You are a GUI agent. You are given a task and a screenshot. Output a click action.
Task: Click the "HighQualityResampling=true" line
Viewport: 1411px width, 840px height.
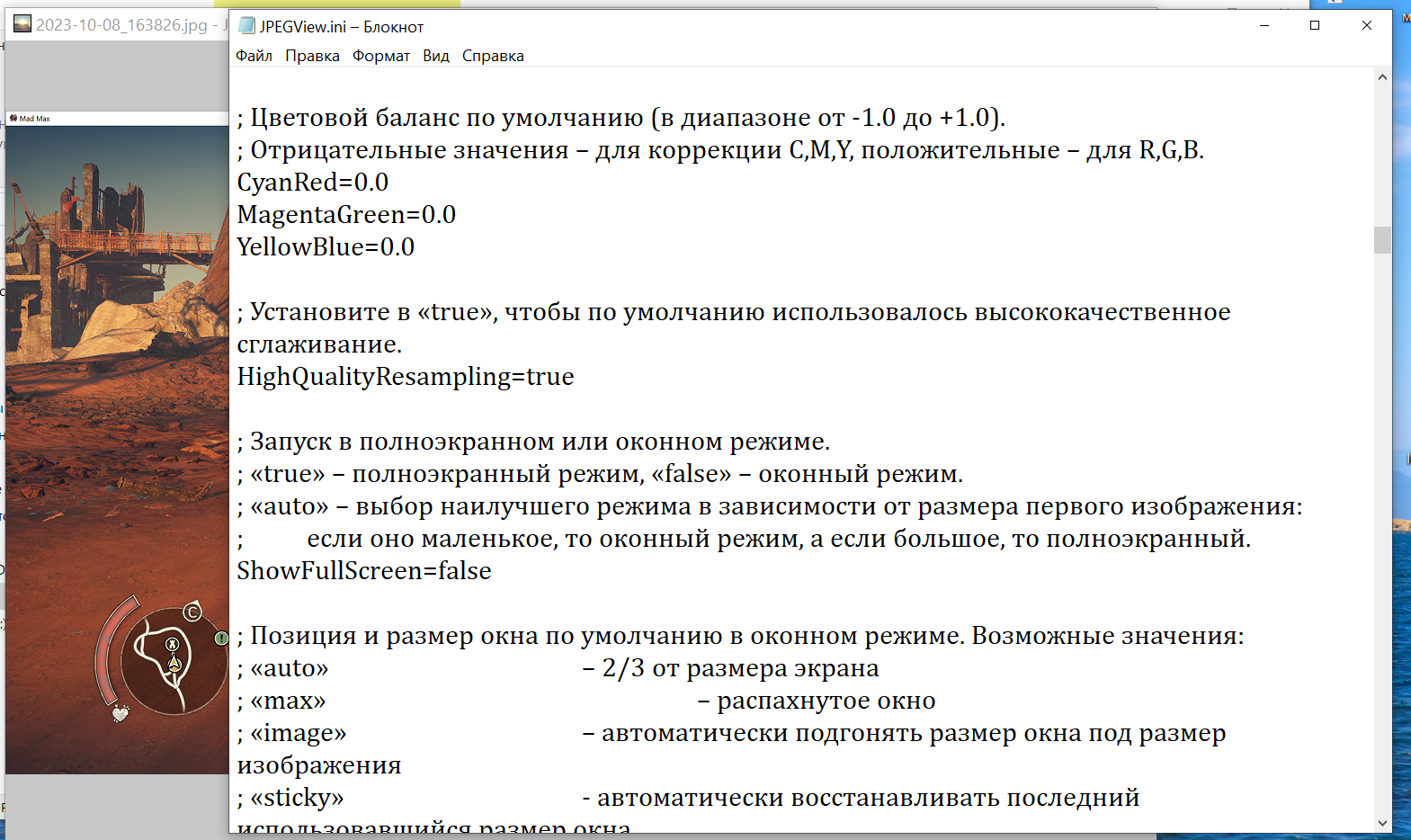(406, 377)
